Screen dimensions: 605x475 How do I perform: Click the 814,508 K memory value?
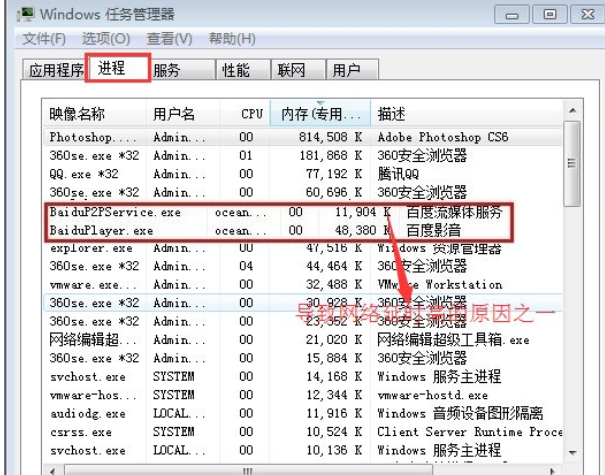tap(330, 137)
